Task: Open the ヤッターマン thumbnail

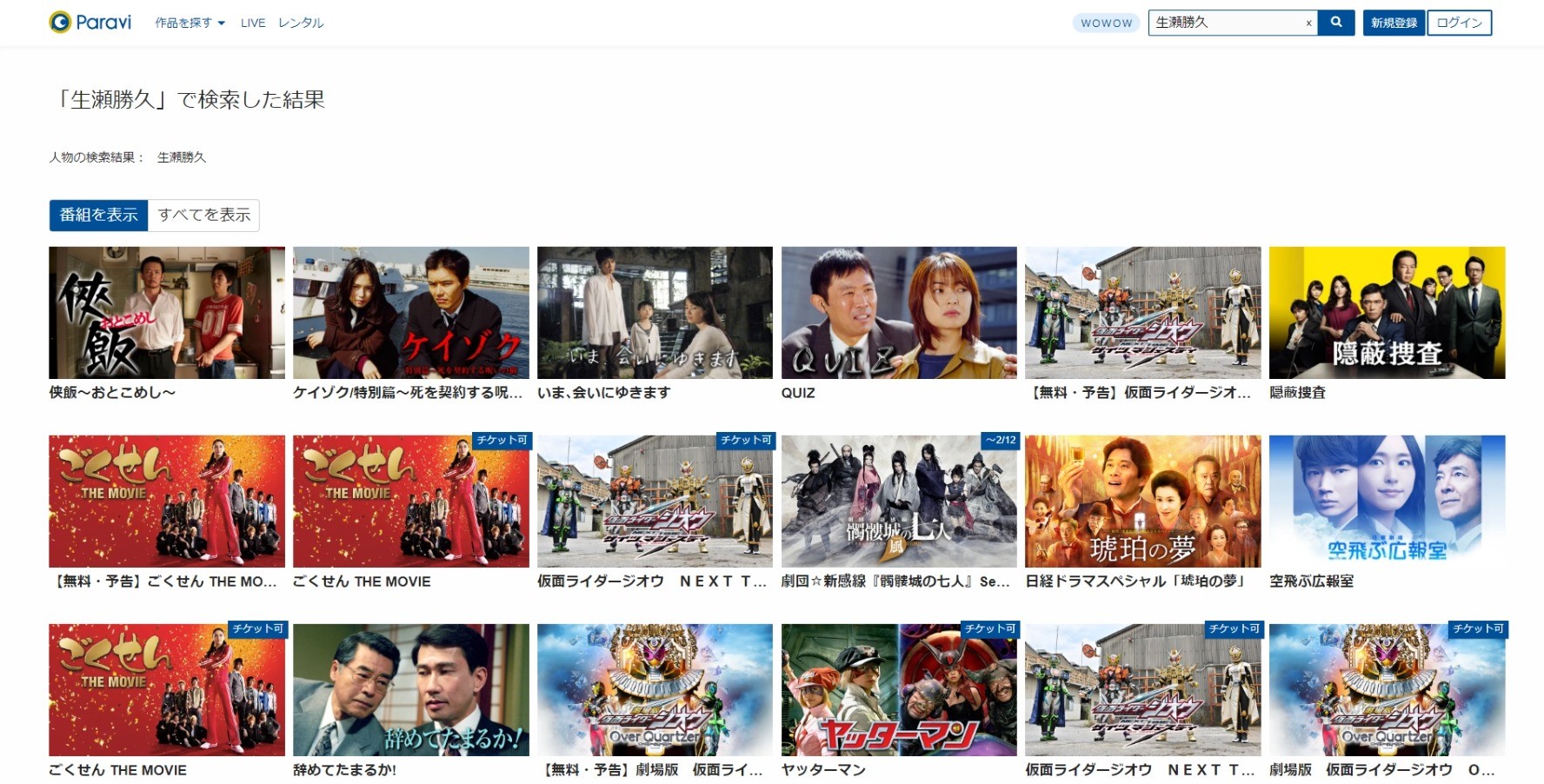Action: (x=899, y=689)
